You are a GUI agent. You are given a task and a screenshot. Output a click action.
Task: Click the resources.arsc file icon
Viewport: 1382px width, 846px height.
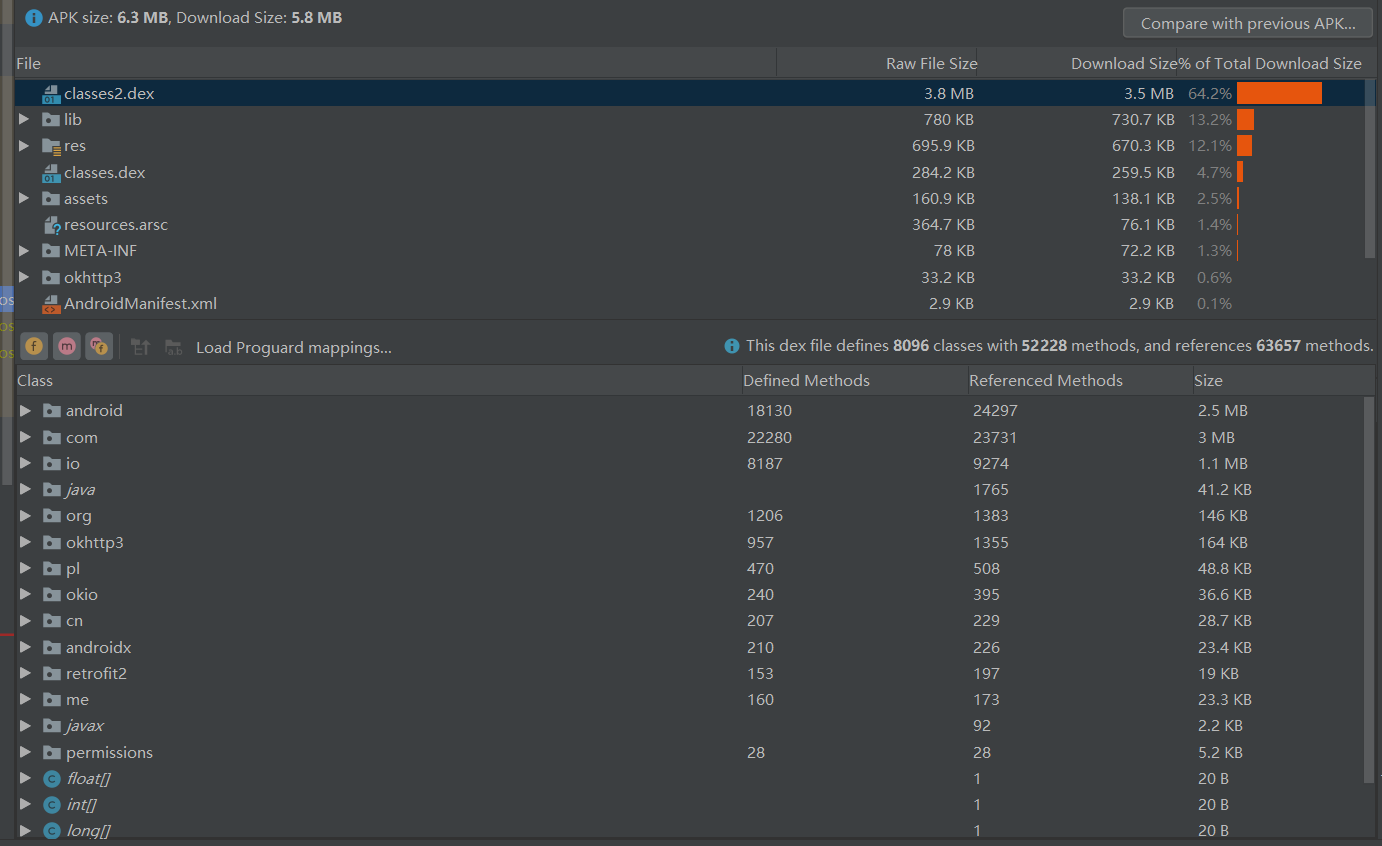coord(51,225)
